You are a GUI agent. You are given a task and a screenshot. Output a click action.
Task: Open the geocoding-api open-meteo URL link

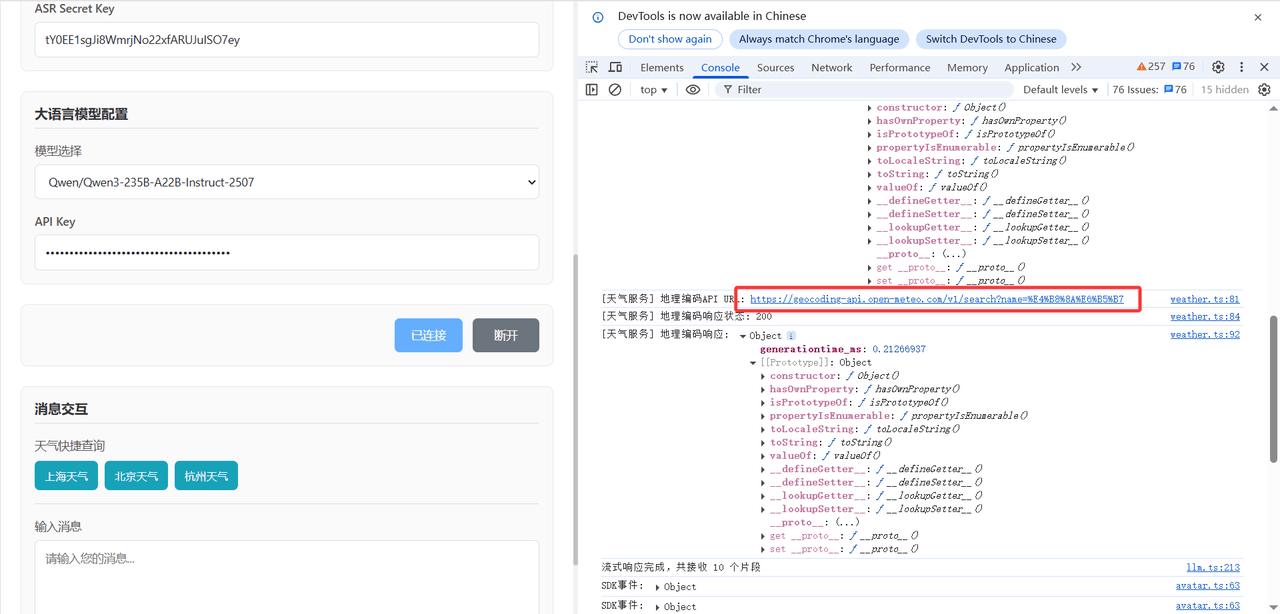(x=936, y=299)
